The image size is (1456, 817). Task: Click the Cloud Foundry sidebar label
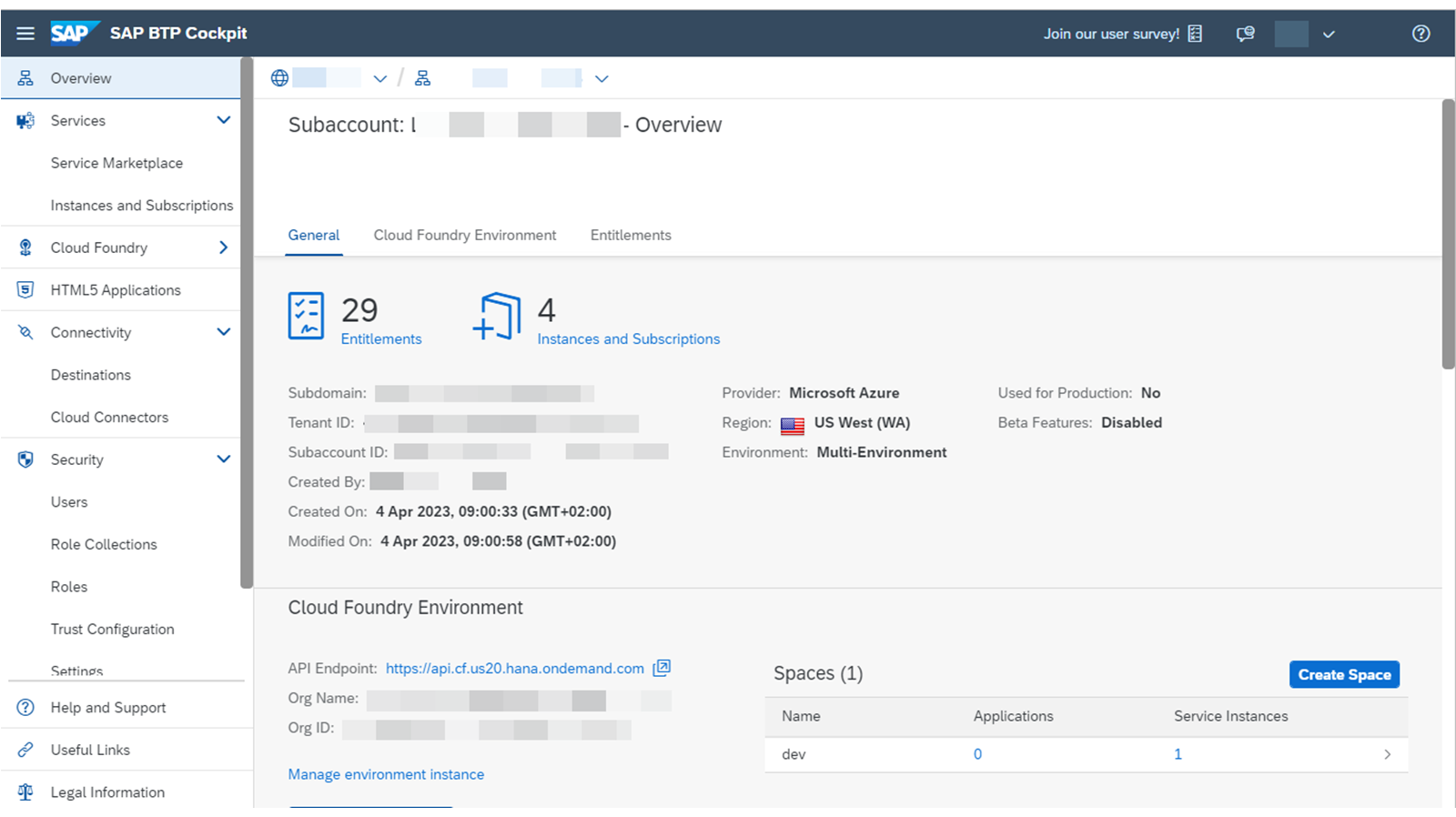click(x=98, y=247)
